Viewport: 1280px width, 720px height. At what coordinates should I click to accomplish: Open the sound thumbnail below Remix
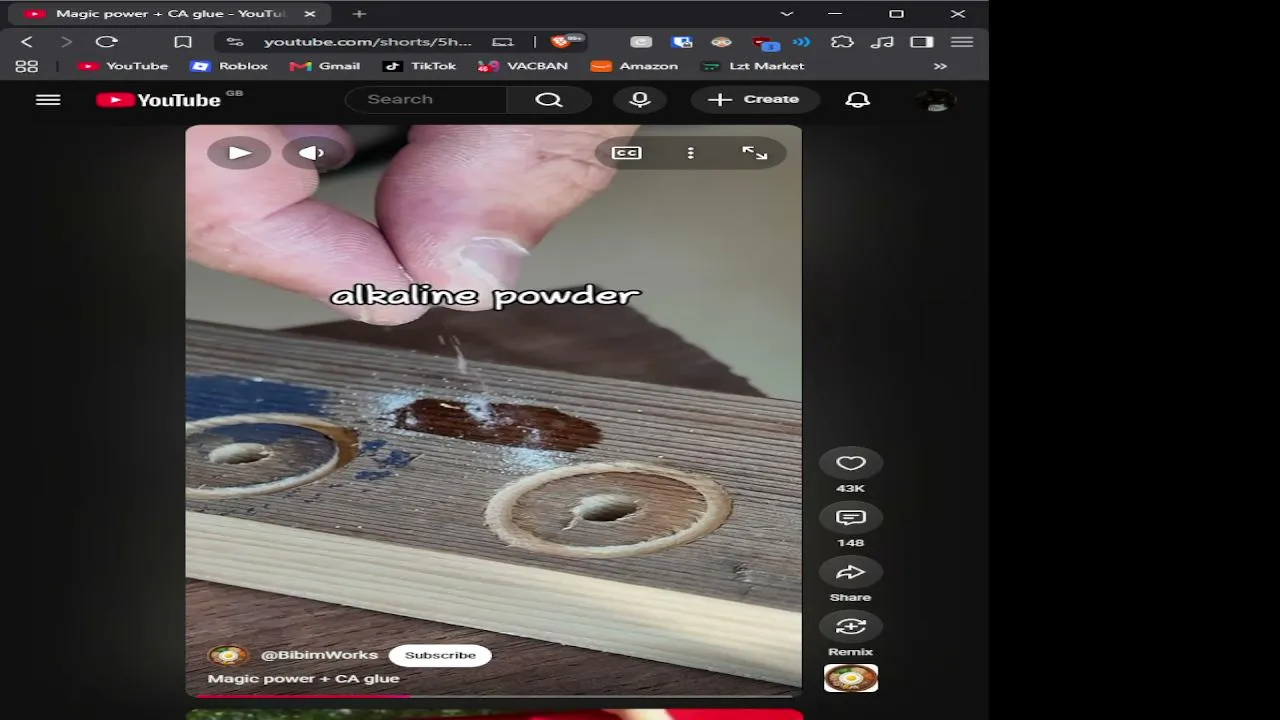tap(851, 678)
